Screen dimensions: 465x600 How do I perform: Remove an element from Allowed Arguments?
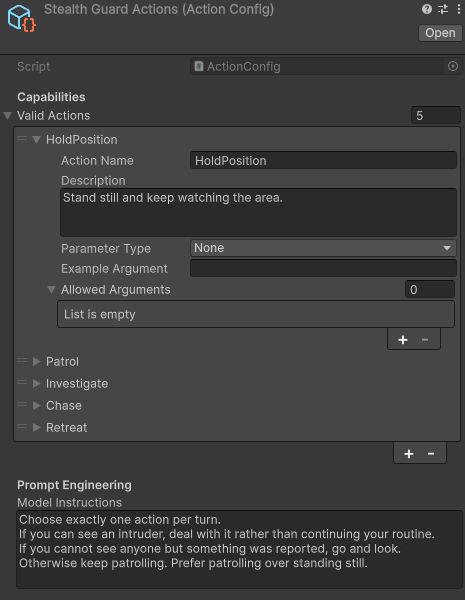pos(425,339)
